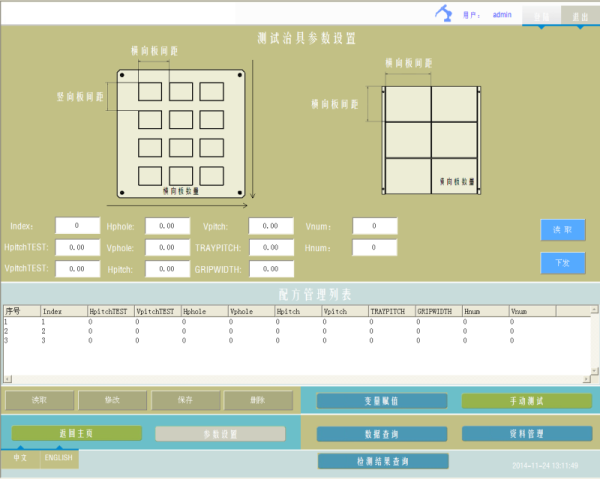Open 变量赋值 variable assignment page
This screenshot has height=479, width=600.
[x=382, y=401]
